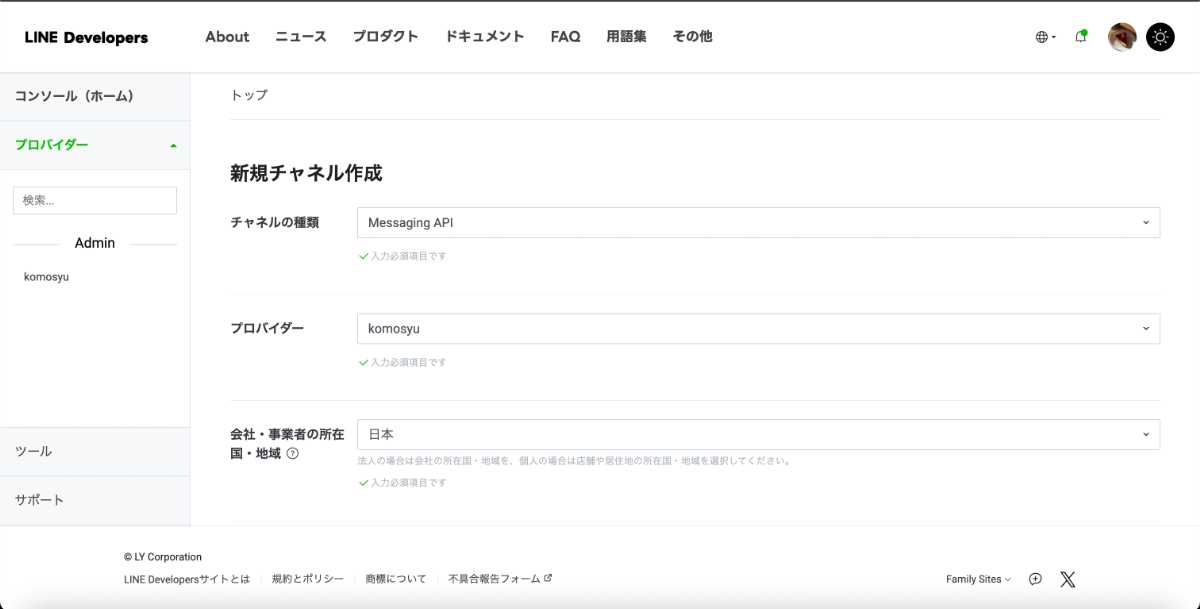Expand the ツール sidebar section

pos(95,452)
